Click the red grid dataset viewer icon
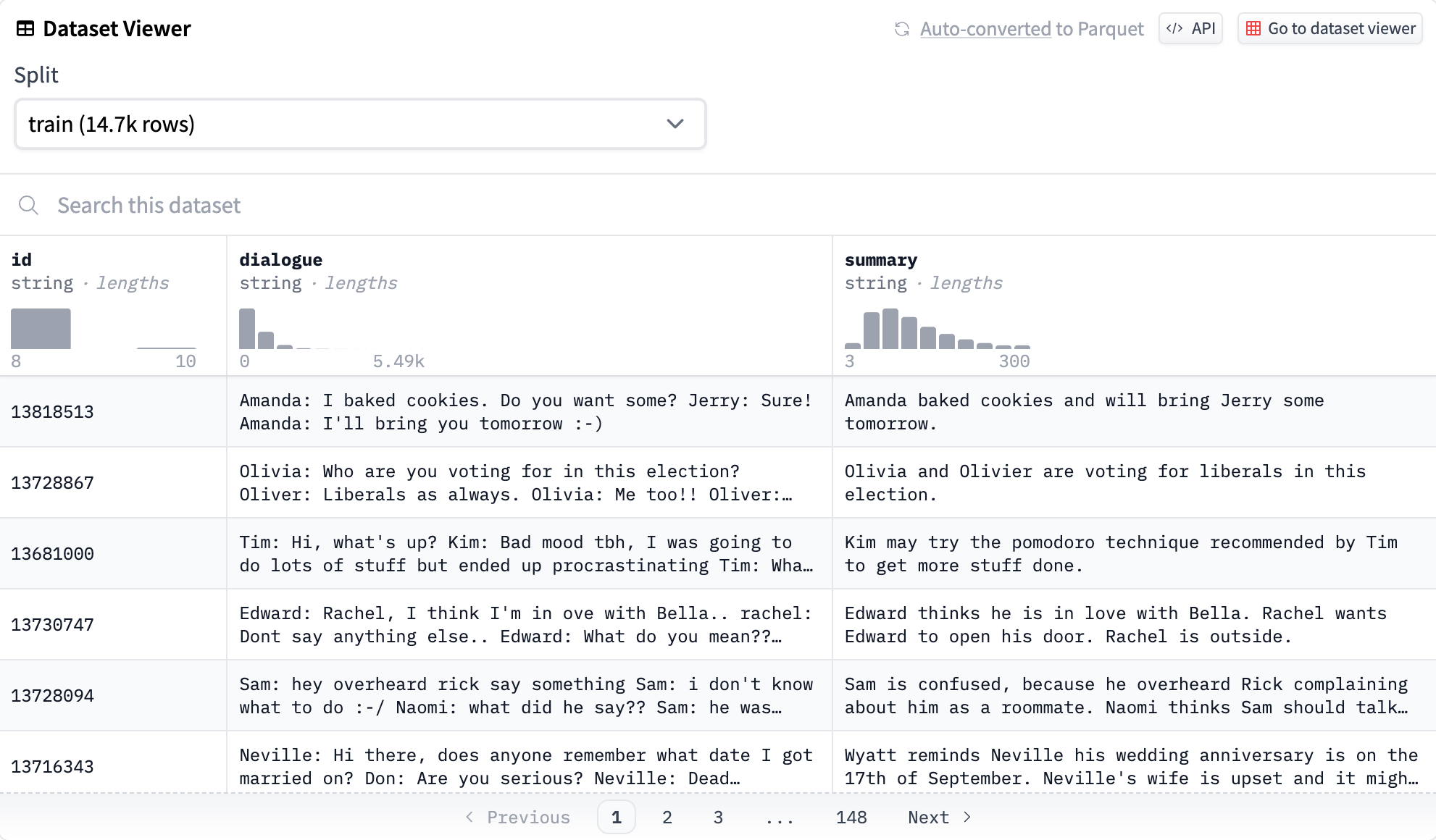Viewport: 1436px width, 840px height. (x=1253, y=29)
